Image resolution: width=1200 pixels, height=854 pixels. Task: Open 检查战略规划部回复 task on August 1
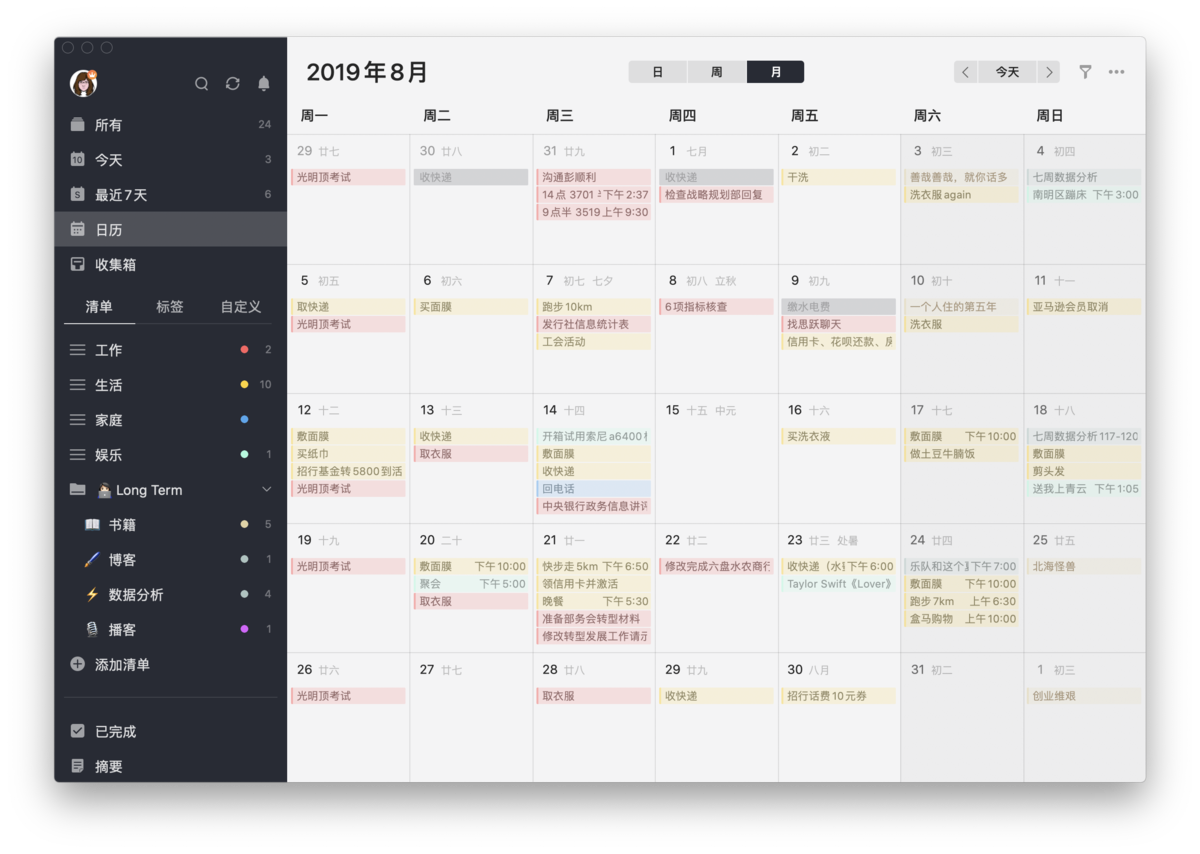716,195
